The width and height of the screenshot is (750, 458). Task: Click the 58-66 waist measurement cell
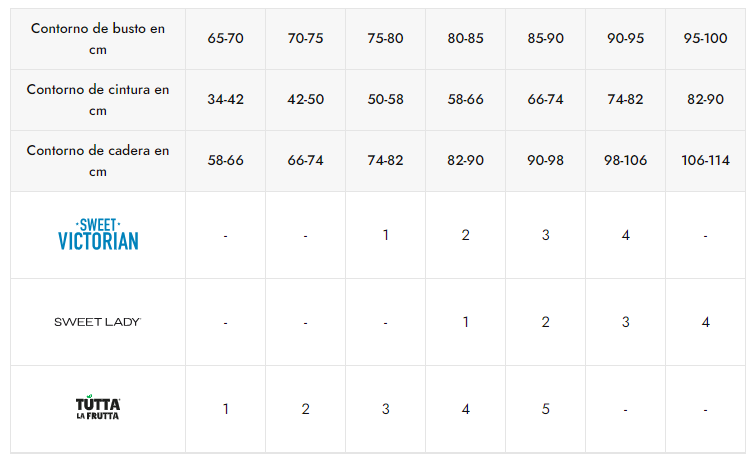[x=465, y=100]
